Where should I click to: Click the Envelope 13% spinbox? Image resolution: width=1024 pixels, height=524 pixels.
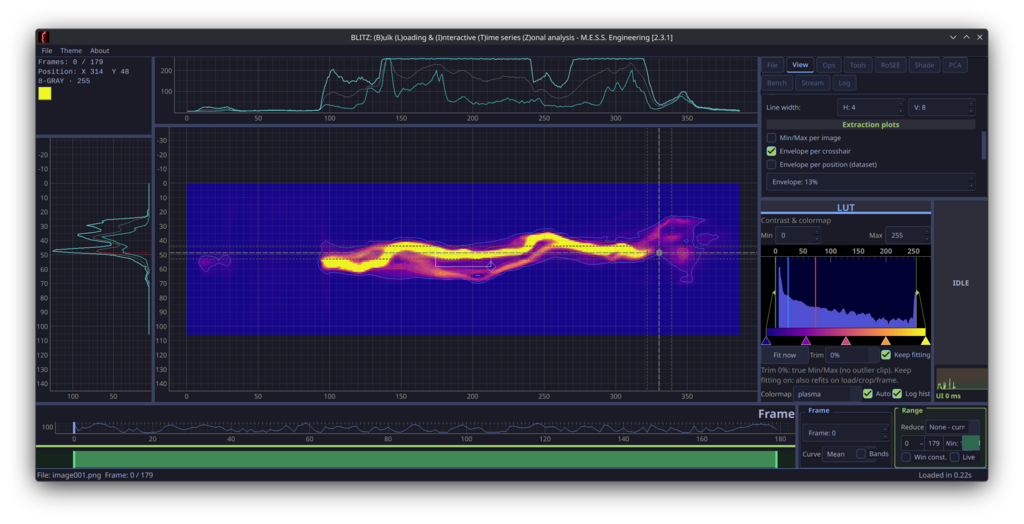(871, 182)
